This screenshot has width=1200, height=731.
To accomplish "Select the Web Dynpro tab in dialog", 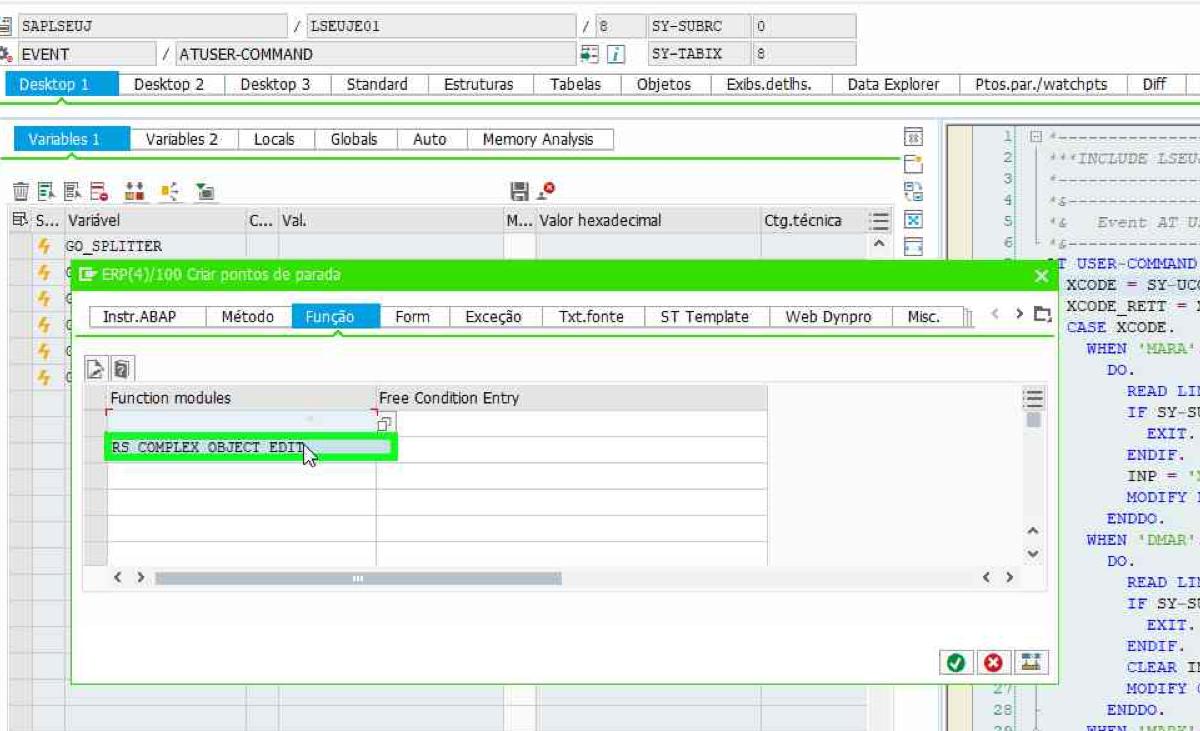I will click(829, 316).
